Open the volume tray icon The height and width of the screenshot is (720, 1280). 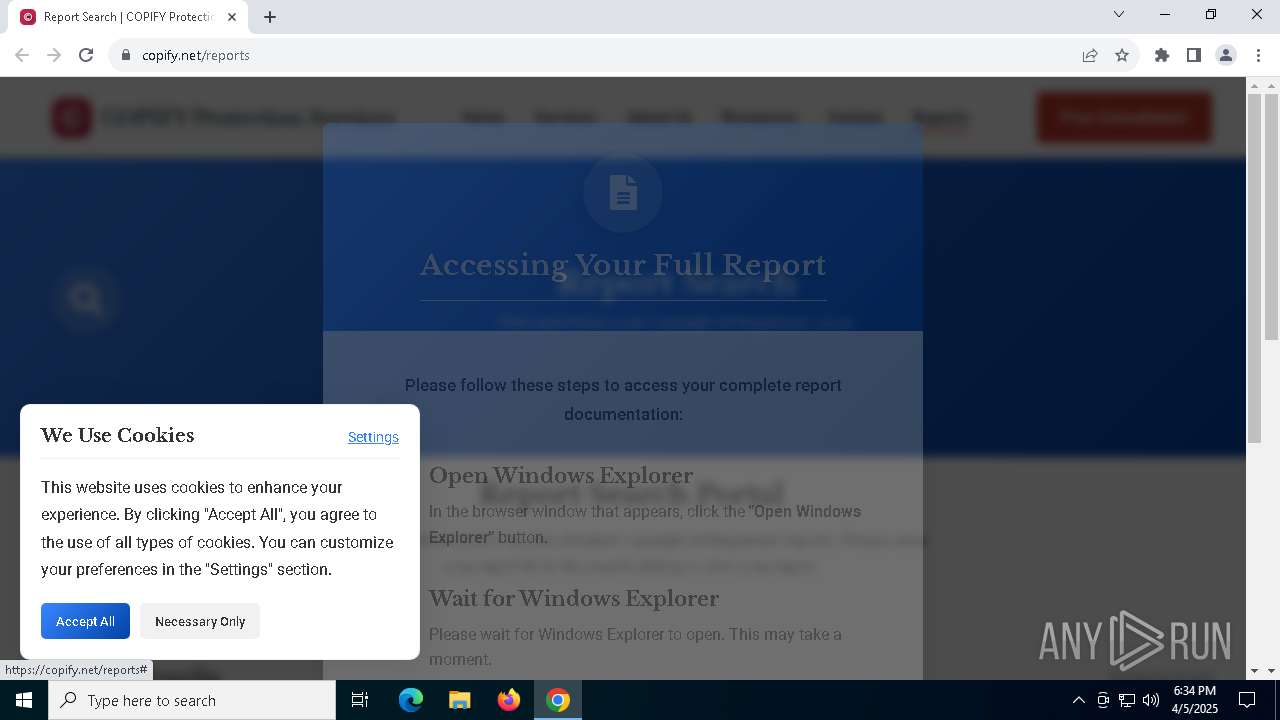point(1151,700)
